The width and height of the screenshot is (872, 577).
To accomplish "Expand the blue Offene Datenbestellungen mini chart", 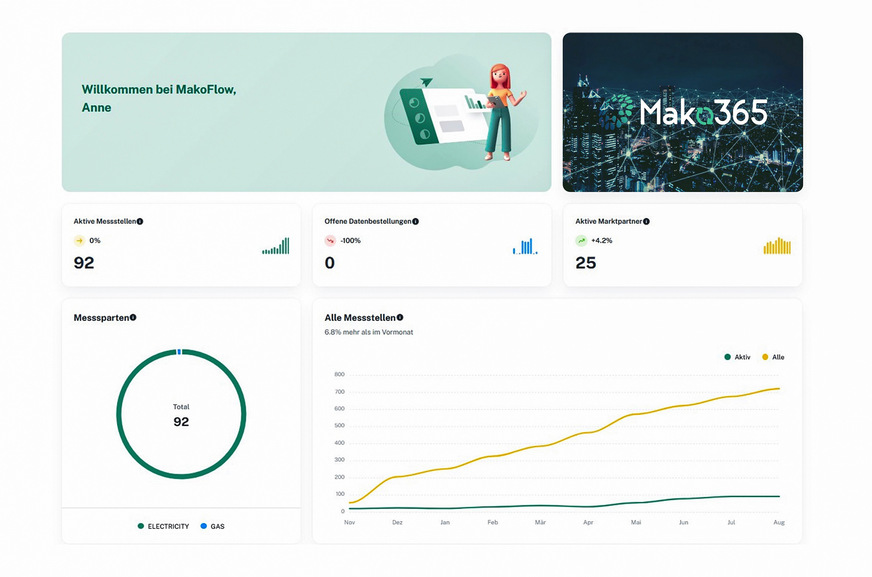I will click(528, 245).
